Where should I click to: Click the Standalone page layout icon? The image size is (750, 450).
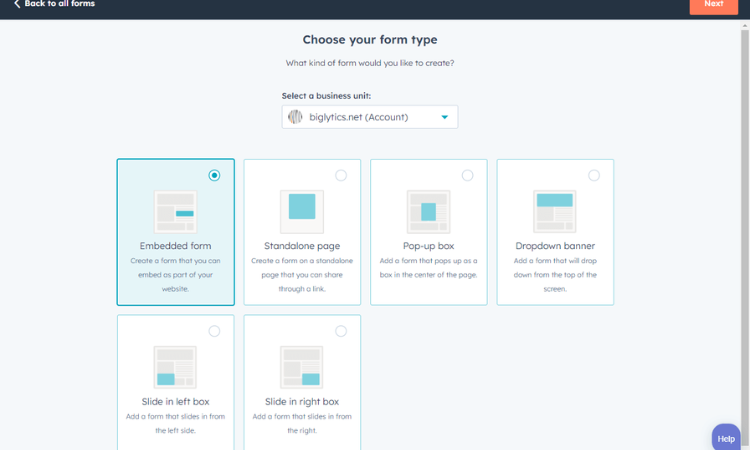(302, 211)
